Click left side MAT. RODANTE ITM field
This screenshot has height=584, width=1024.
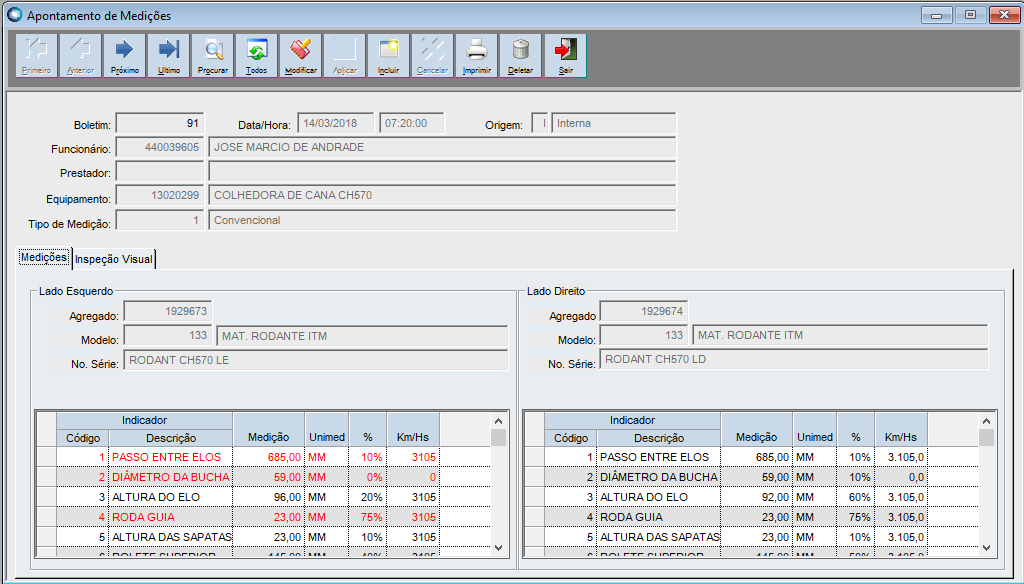362,336
